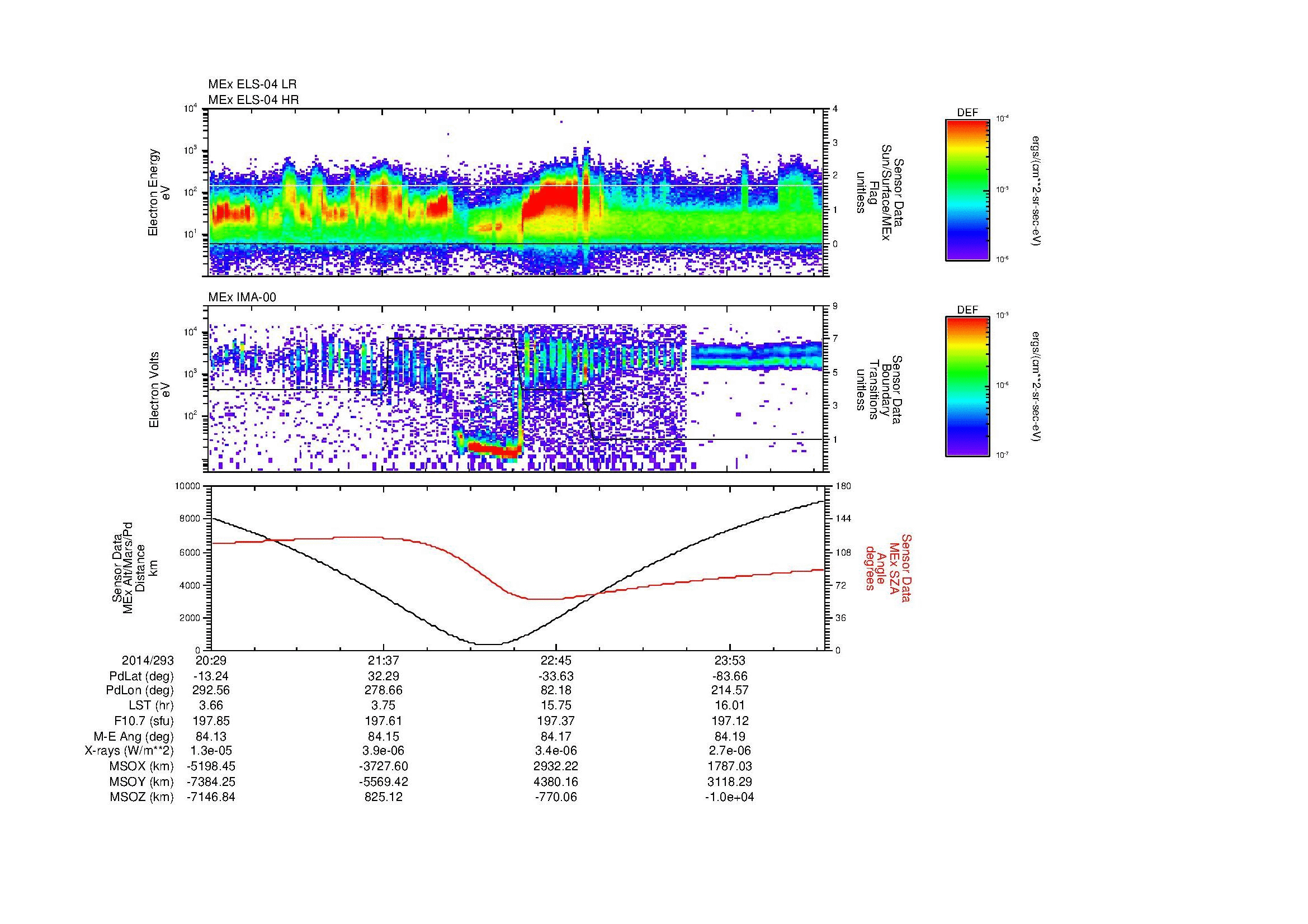
Task: Click the X-rays value '1.3e-05'
Action: (211, 751)
